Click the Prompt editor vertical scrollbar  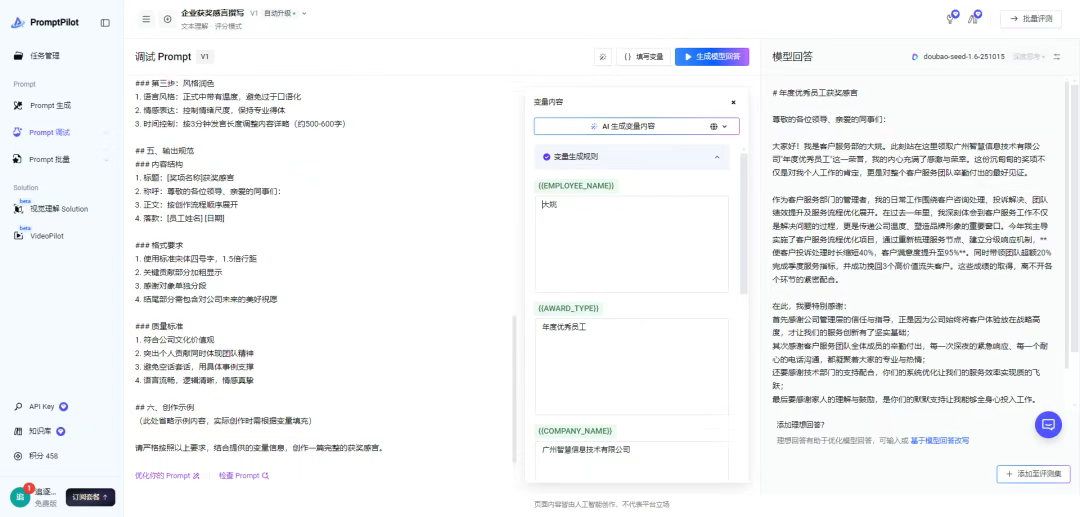[x=514, y=389]
